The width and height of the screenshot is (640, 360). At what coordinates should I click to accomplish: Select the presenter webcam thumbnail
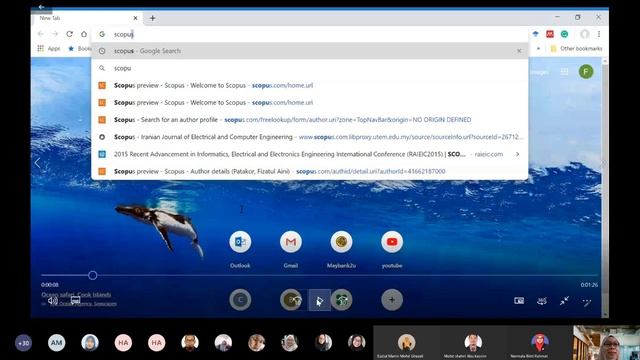point(607,343)
